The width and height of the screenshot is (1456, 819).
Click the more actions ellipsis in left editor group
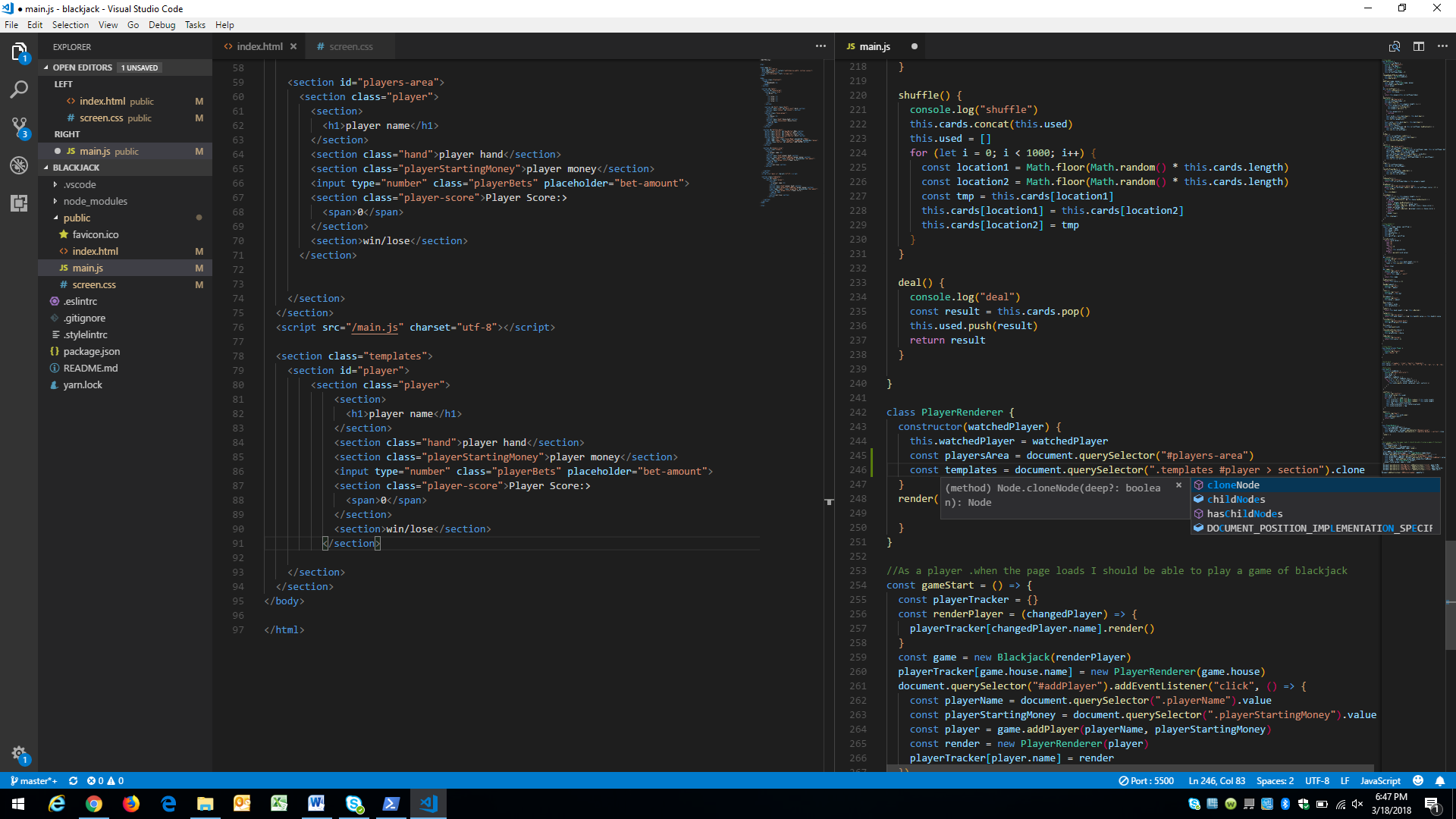tap(821, 46)
